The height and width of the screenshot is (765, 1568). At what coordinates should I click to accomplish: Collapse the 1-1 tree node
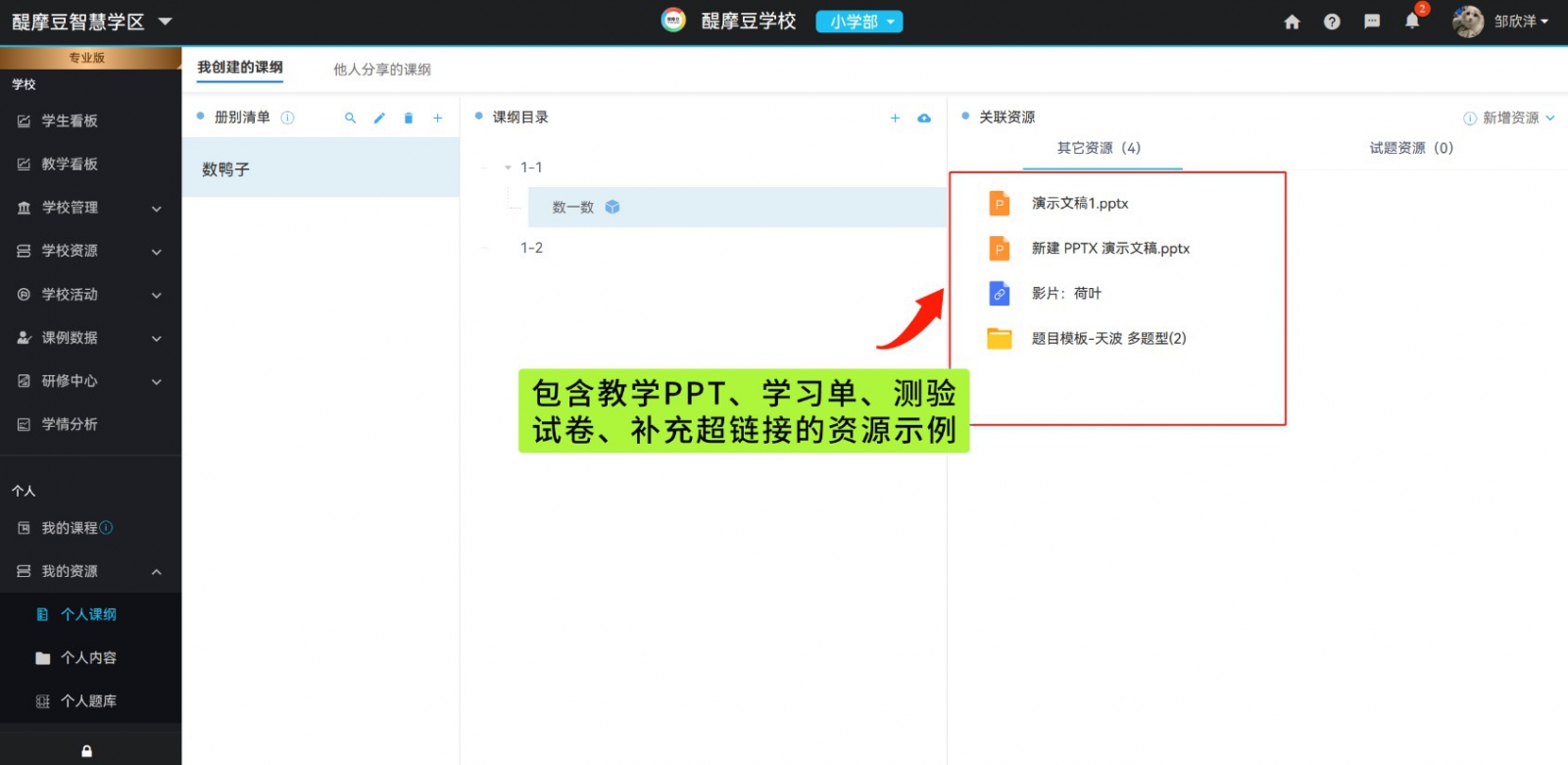pyautogui.click(x=508, y=167)
